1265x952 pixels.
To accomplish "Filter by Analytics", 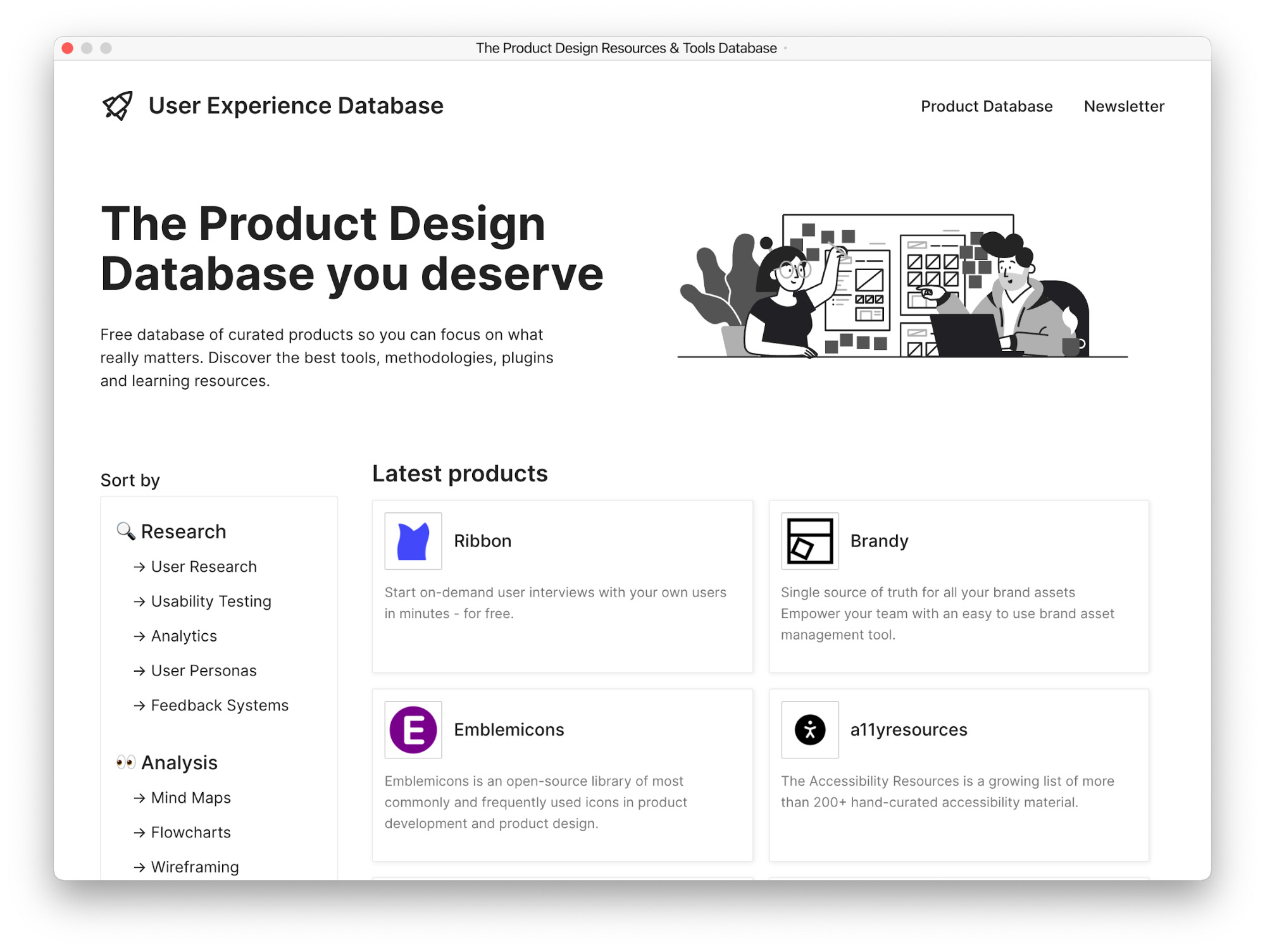I will tap(184, 636).
